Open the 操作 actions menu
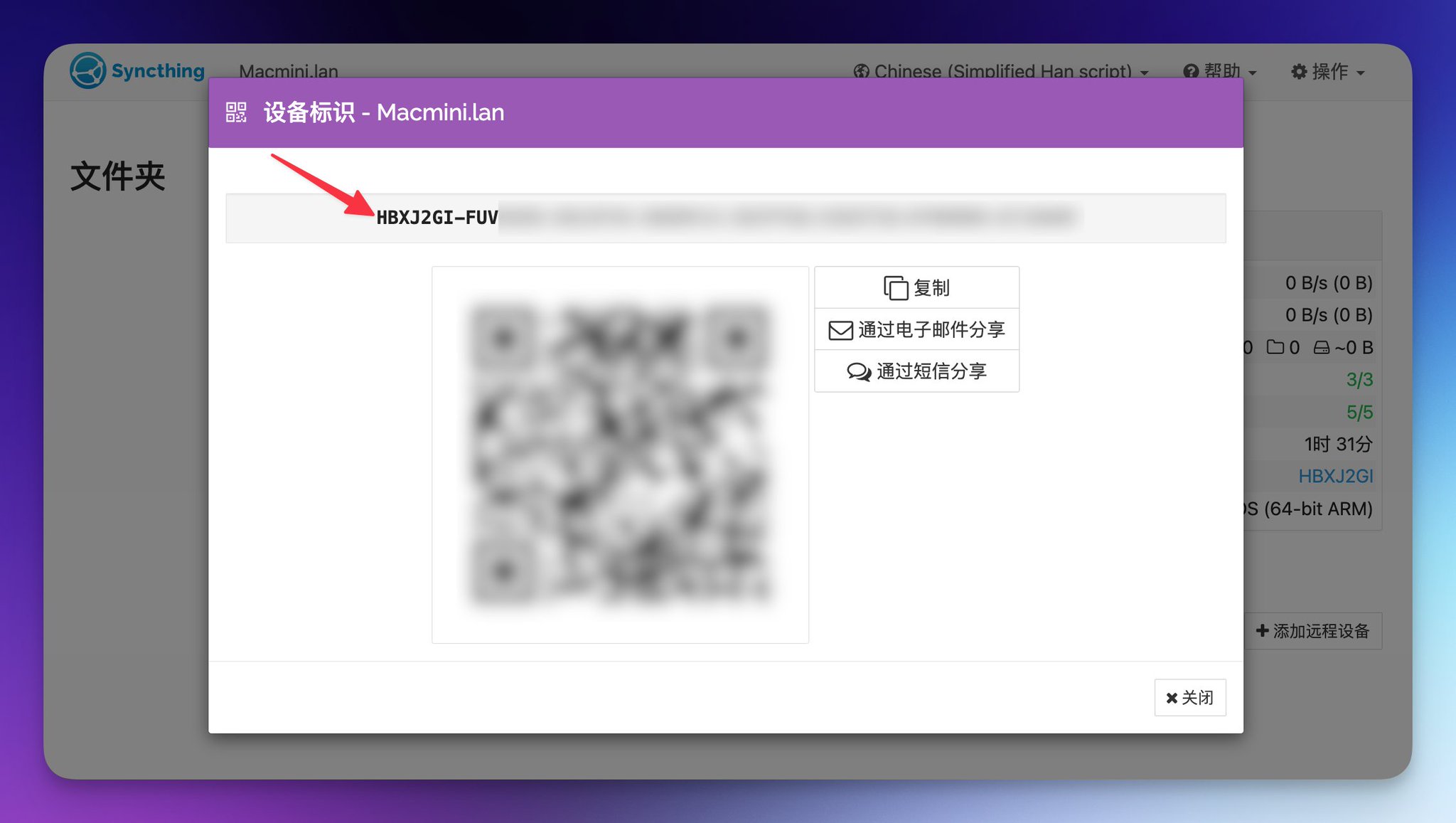1456x823 pixels. tap(1328, 71)
